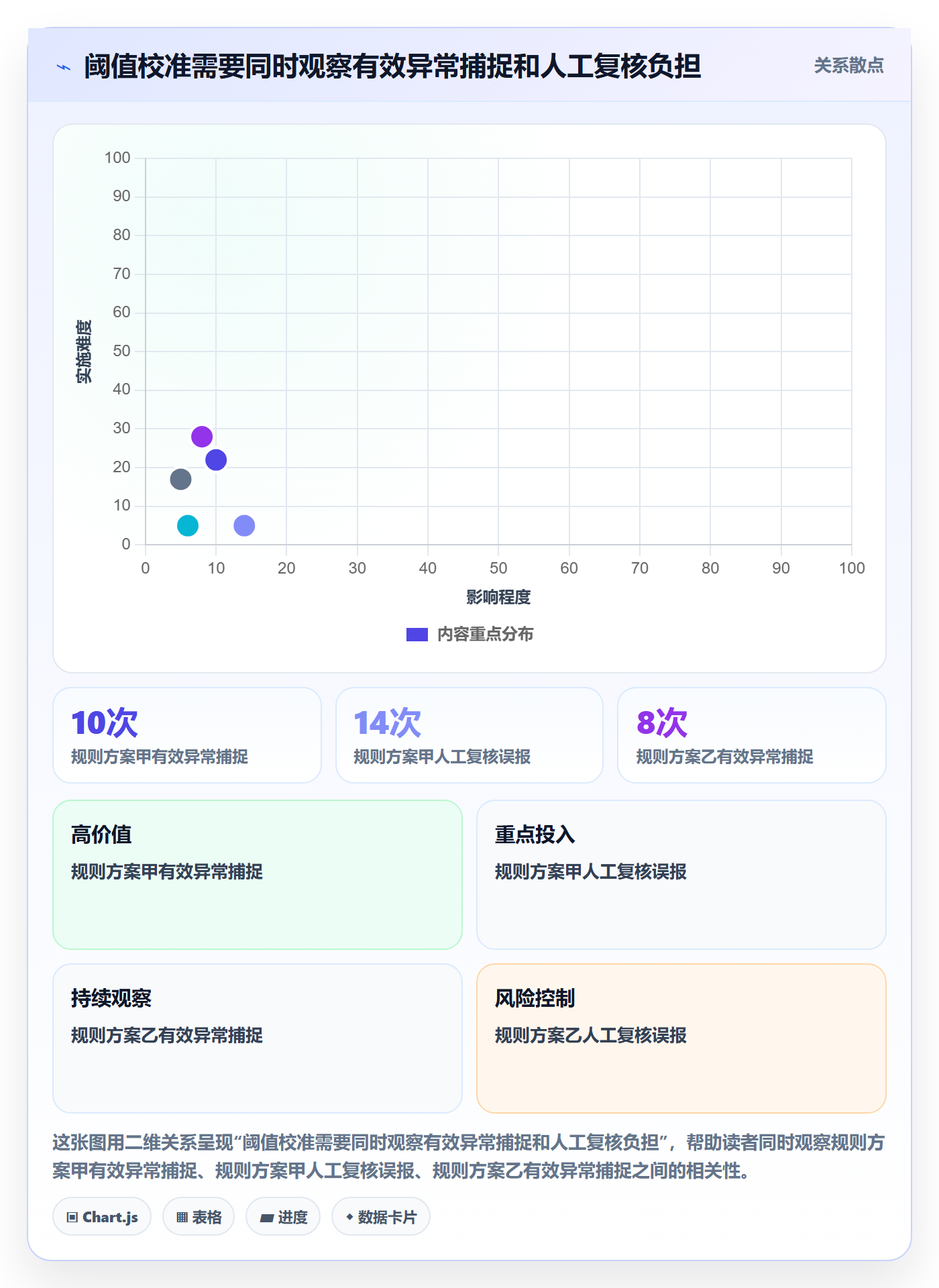Click the description paragraph starting 这张图用二维关系
This screenshot has height=1288, width=939.
[469, 1157]
